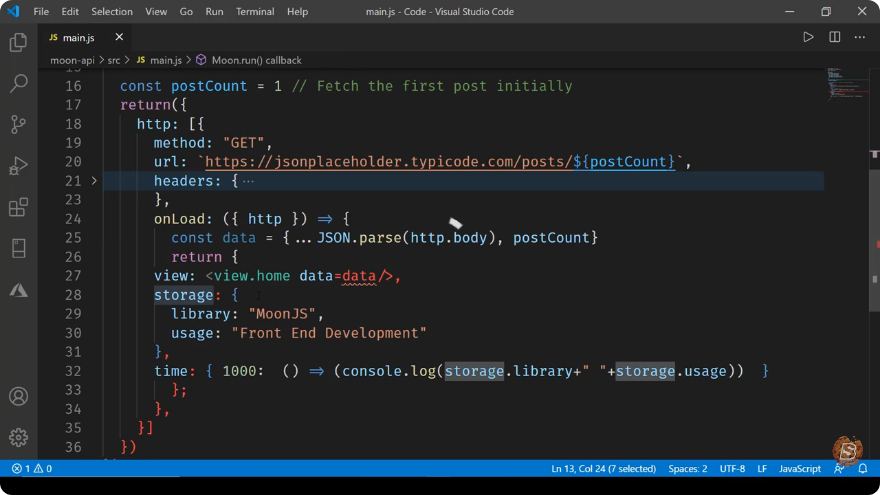Open the Source Control view
This screenshot has height=495, width=880.
(x=18, y=125)
